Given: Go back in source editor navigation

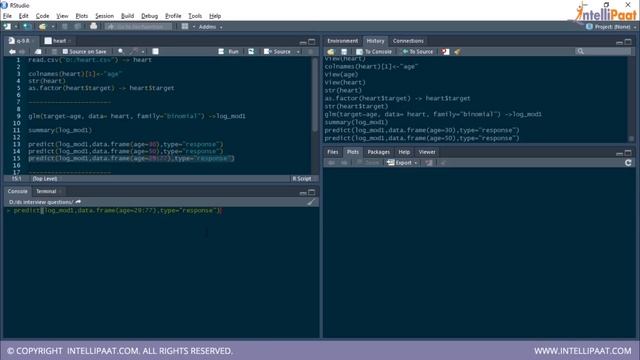Looking at the screenshot, I should [12, 52].
